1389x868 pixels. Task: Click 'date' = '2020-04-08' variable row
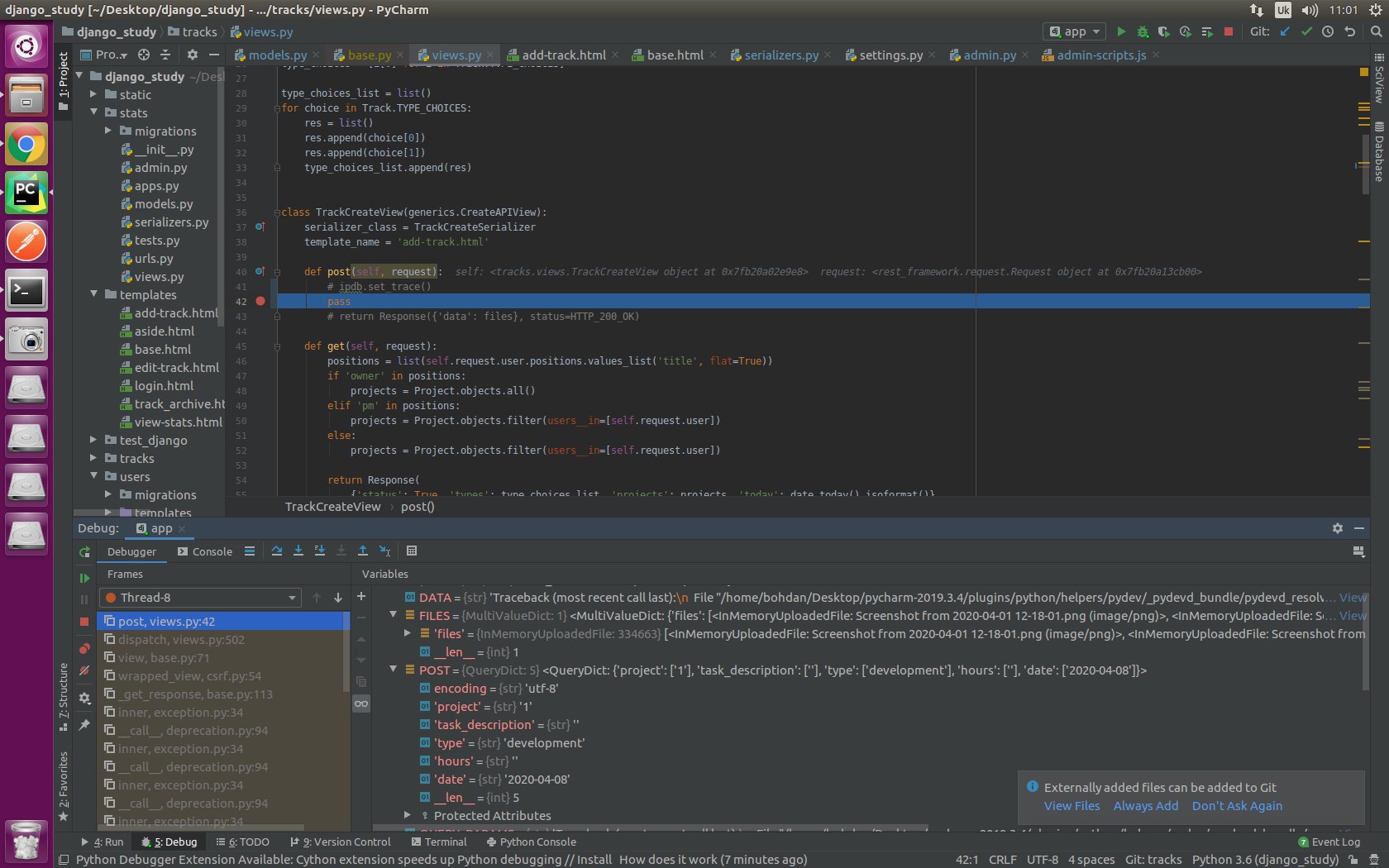494,779
